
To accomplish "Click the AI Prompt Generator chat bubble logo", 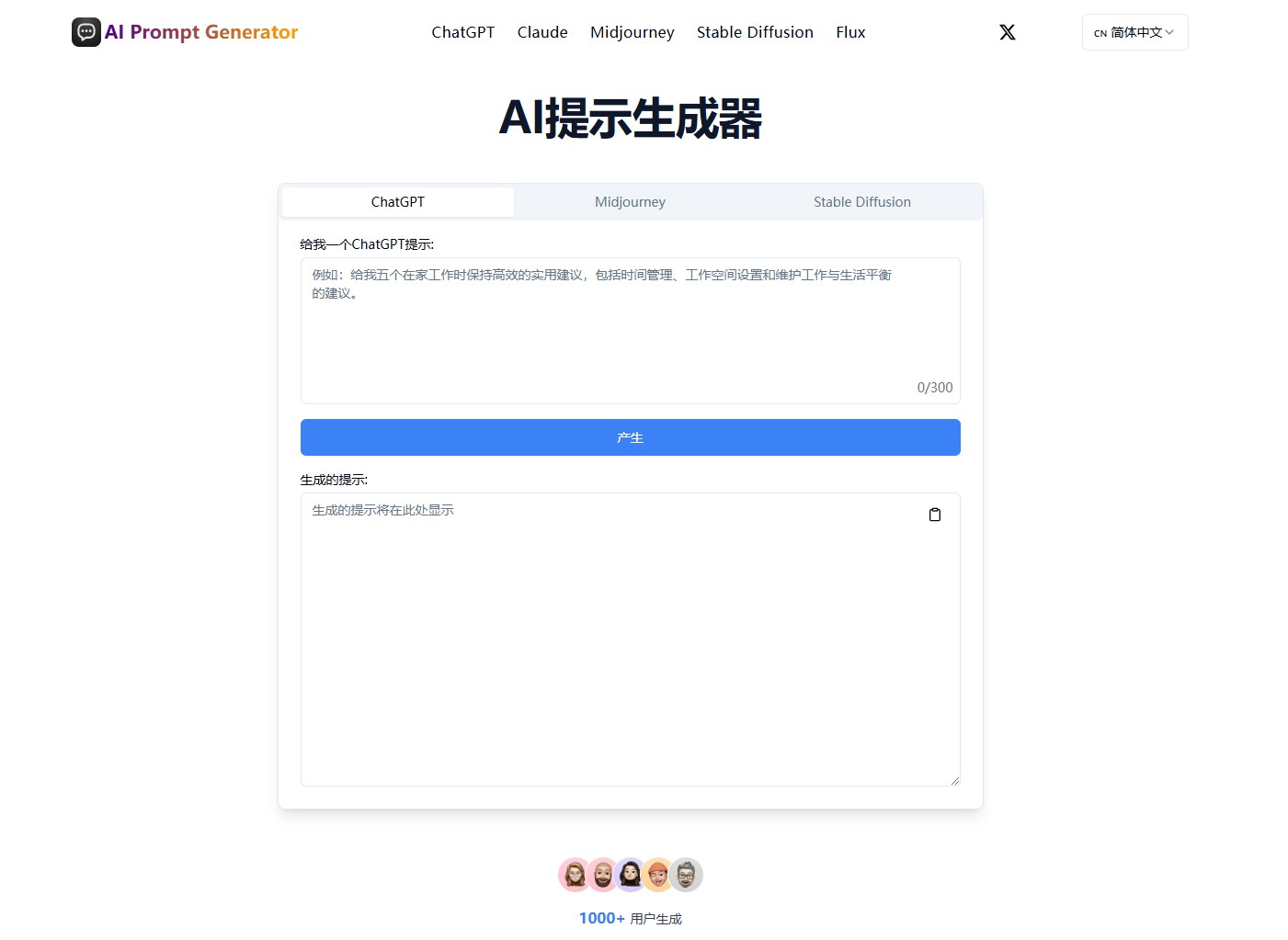I will tap(85, 31).
